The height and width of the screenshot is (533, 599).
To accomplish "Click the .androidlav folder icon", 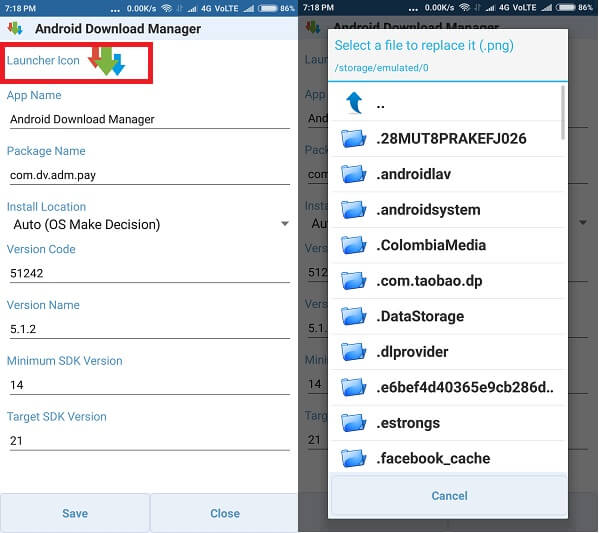I will (353, 174).
